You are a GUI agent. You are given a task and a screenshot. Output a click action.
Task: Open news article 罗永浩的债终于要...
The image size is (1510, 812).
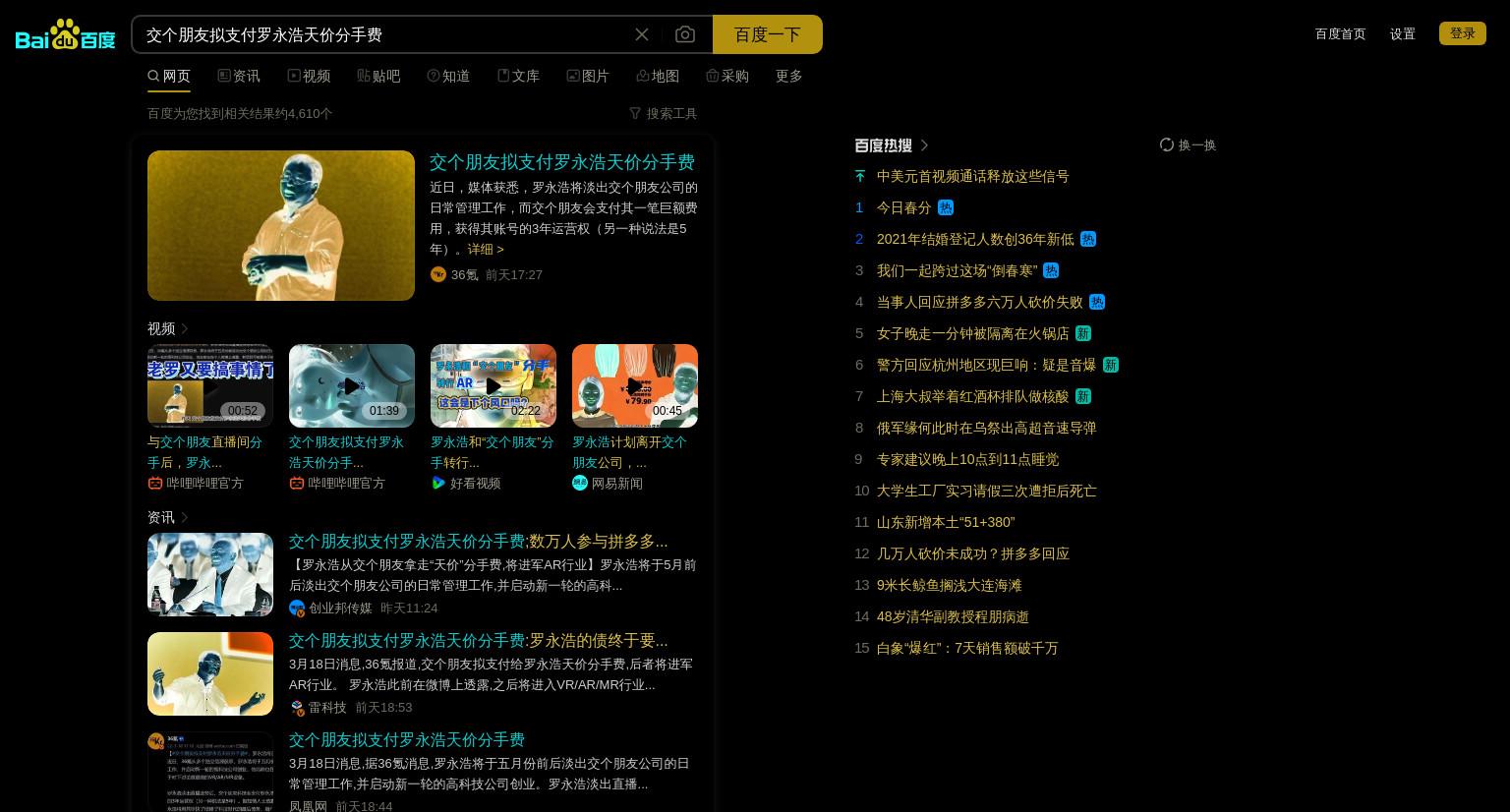coord(479,641)
